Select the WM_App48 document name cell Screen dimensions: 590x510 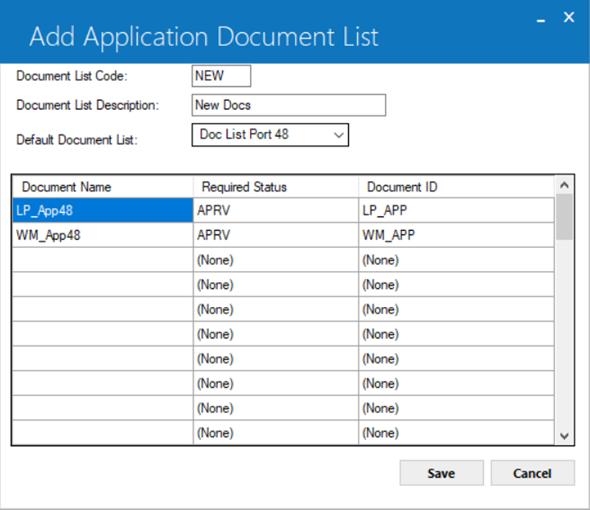coord(103,235)
